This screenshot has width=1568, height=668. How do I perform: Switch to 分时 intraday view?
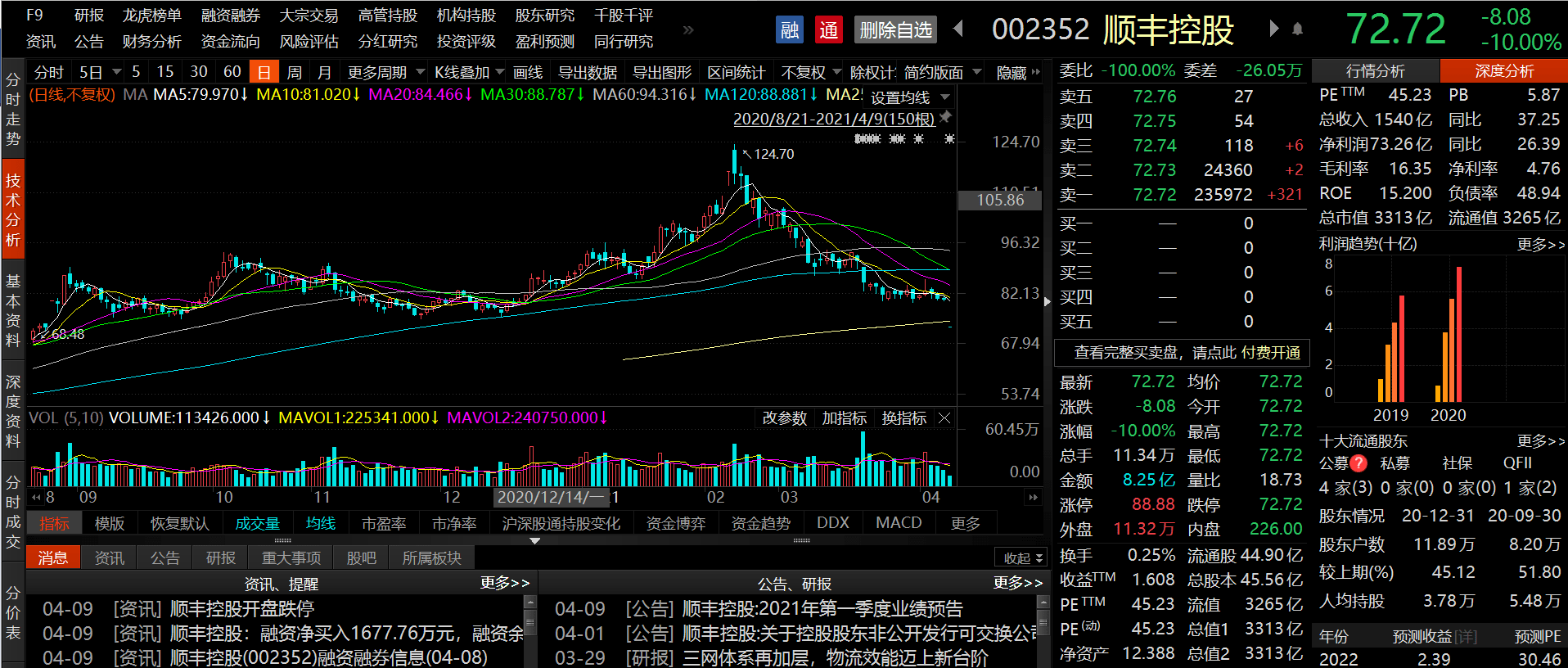pyautogui.click(x=48, y=72)
